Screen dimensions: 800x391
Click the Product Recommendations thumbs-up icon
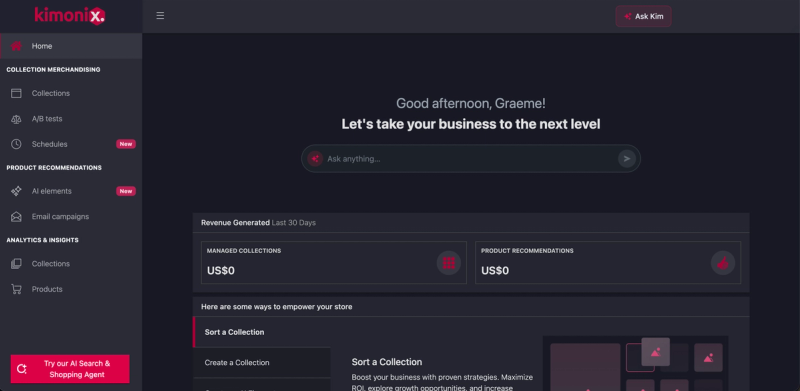point(722,263)
